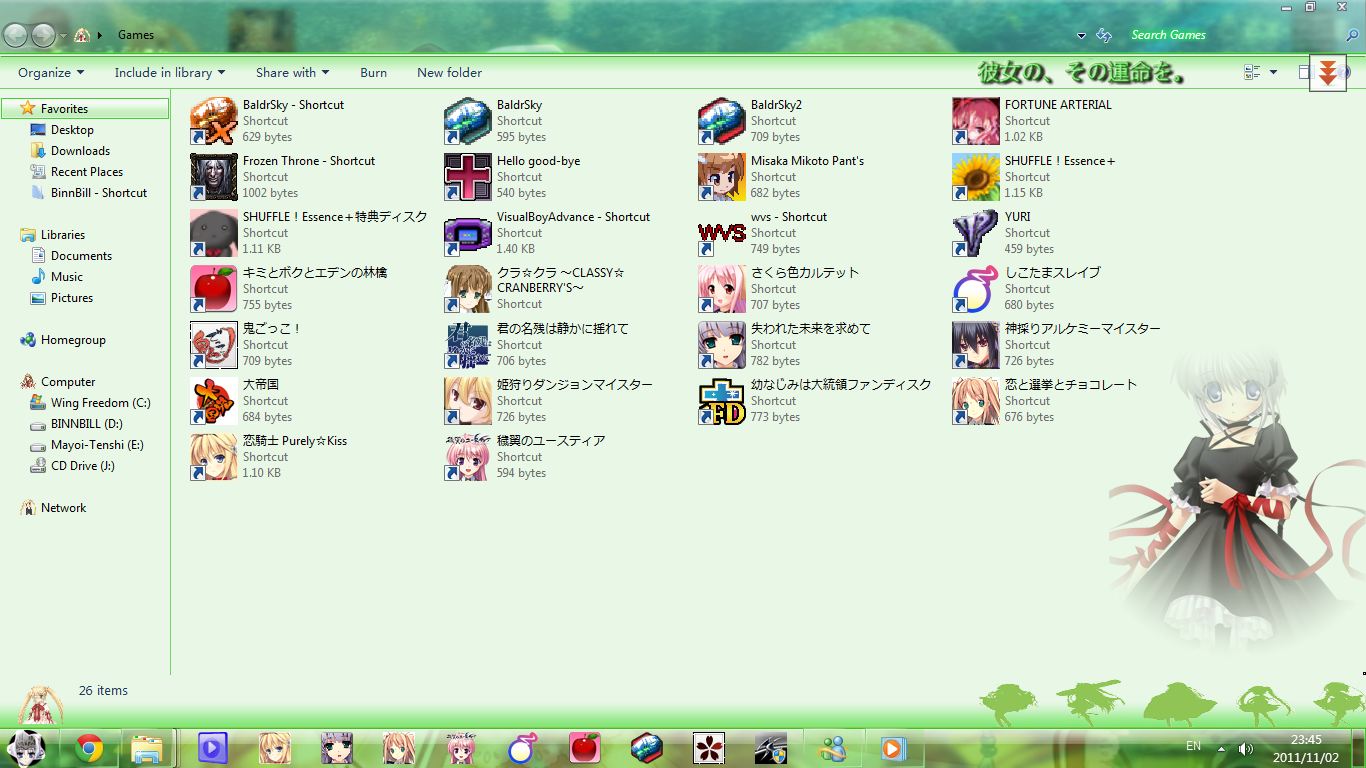
Task: Open the Mayoi-Tenshi (E:) drive
Action: click(97, 444)
